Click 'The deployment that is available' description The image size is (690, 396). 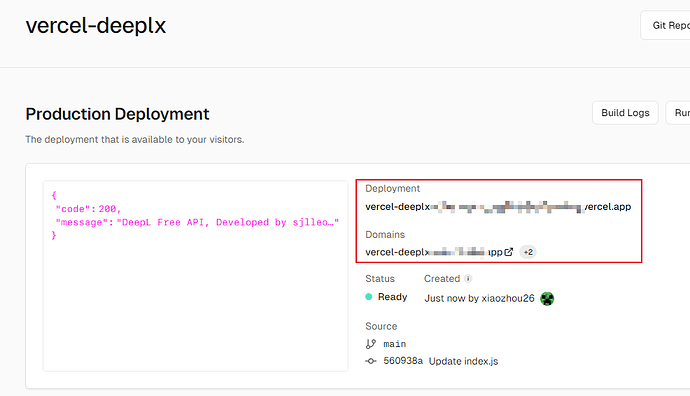[x=135, y=139]
